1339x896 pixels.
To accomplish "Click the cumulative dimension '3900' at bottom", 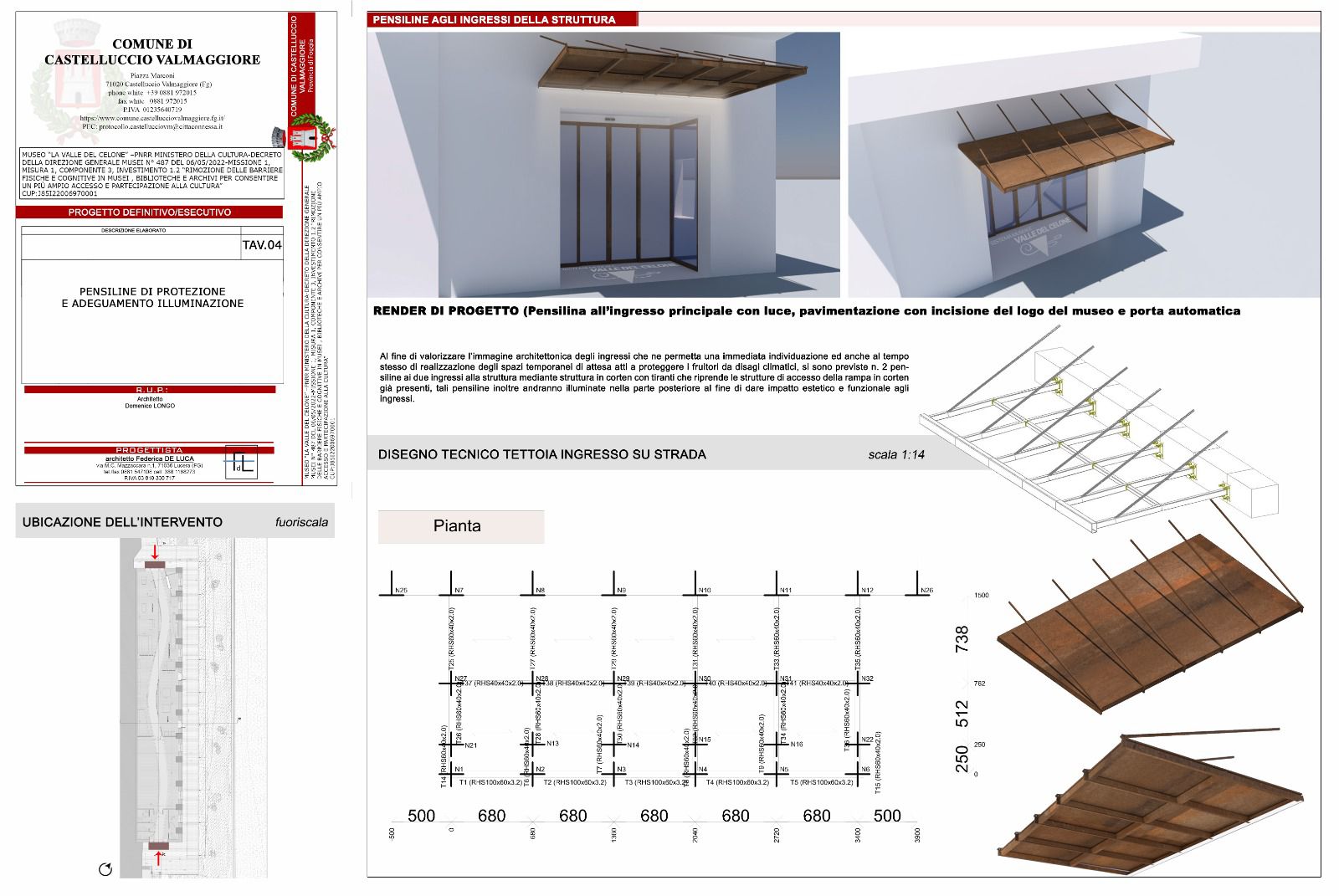I will coord(918,836).
